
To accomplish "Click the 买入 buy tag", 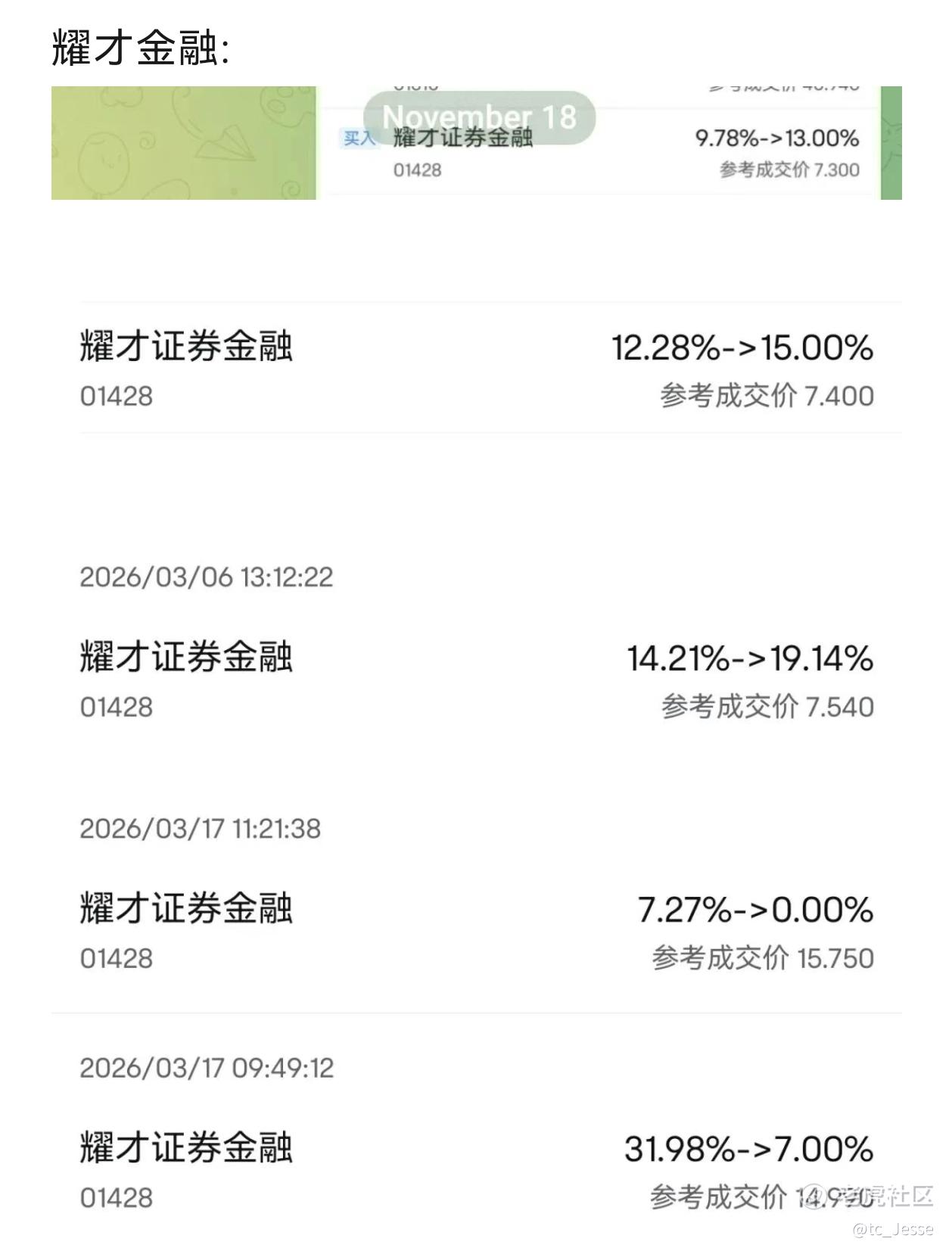I will [x=359, y=138].
